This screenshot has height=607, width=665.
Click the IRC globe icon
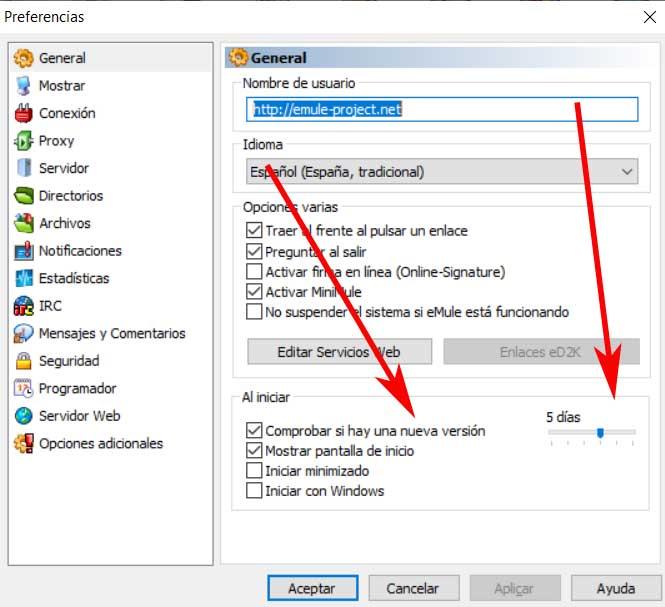23,306
